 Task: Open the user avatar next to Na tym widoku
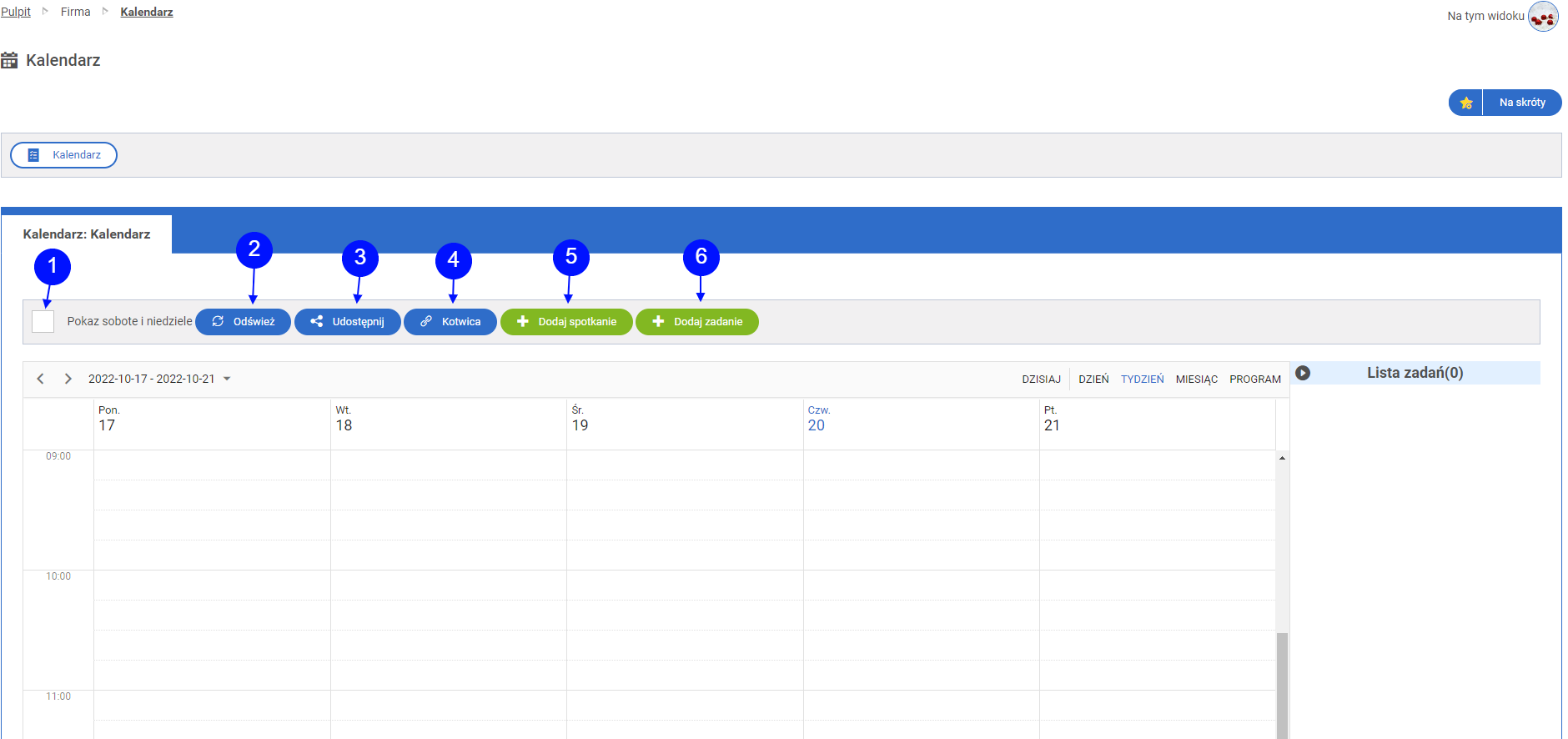coord(1543,16)
